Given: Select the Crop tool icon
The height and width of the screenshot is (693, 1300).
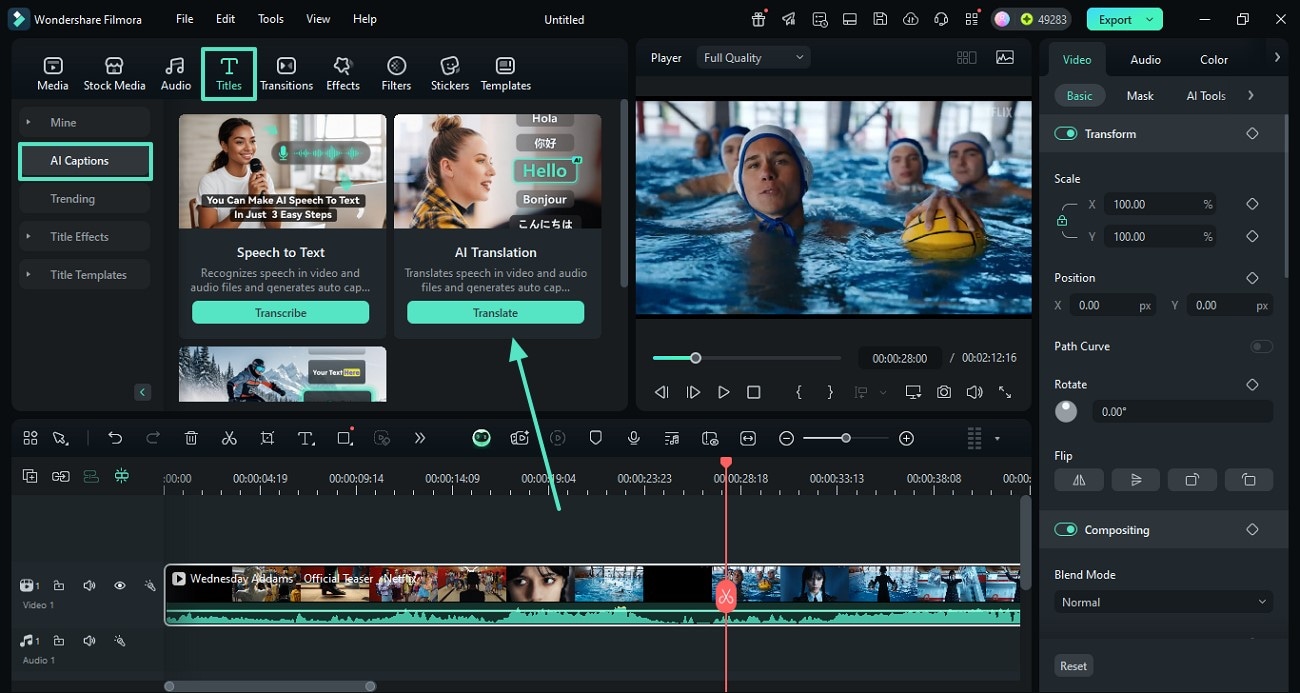Looking at the screenshot, I should click(x=267, y=438).
